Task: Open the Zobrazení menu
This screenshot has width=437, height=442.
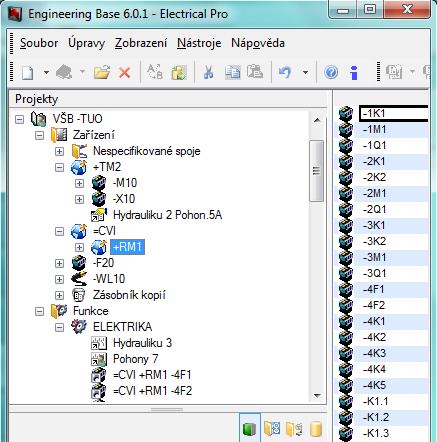Action: click(x=141, y=43)
